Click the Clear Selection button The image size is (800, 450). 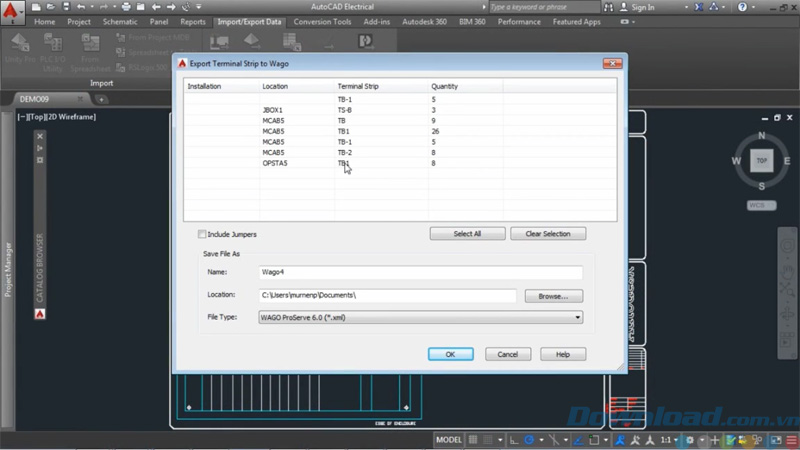pyautogui.click(x=548, y=234)
